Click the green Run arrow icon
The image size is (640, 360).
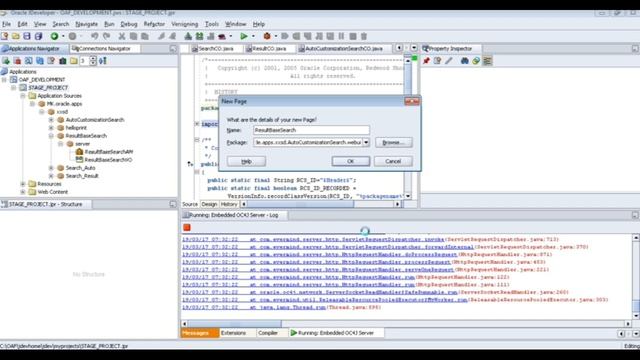coord(244,36)
